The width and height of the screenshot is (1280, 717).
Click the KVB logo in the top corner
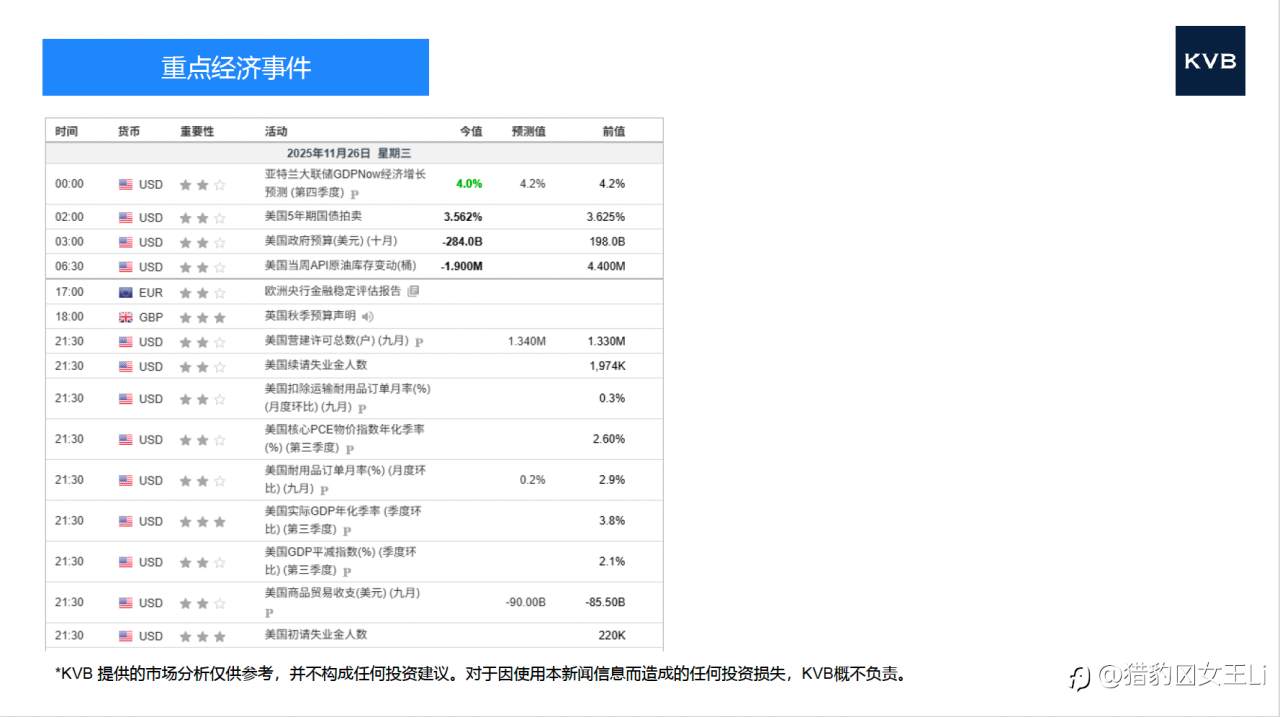(1210, 61)
